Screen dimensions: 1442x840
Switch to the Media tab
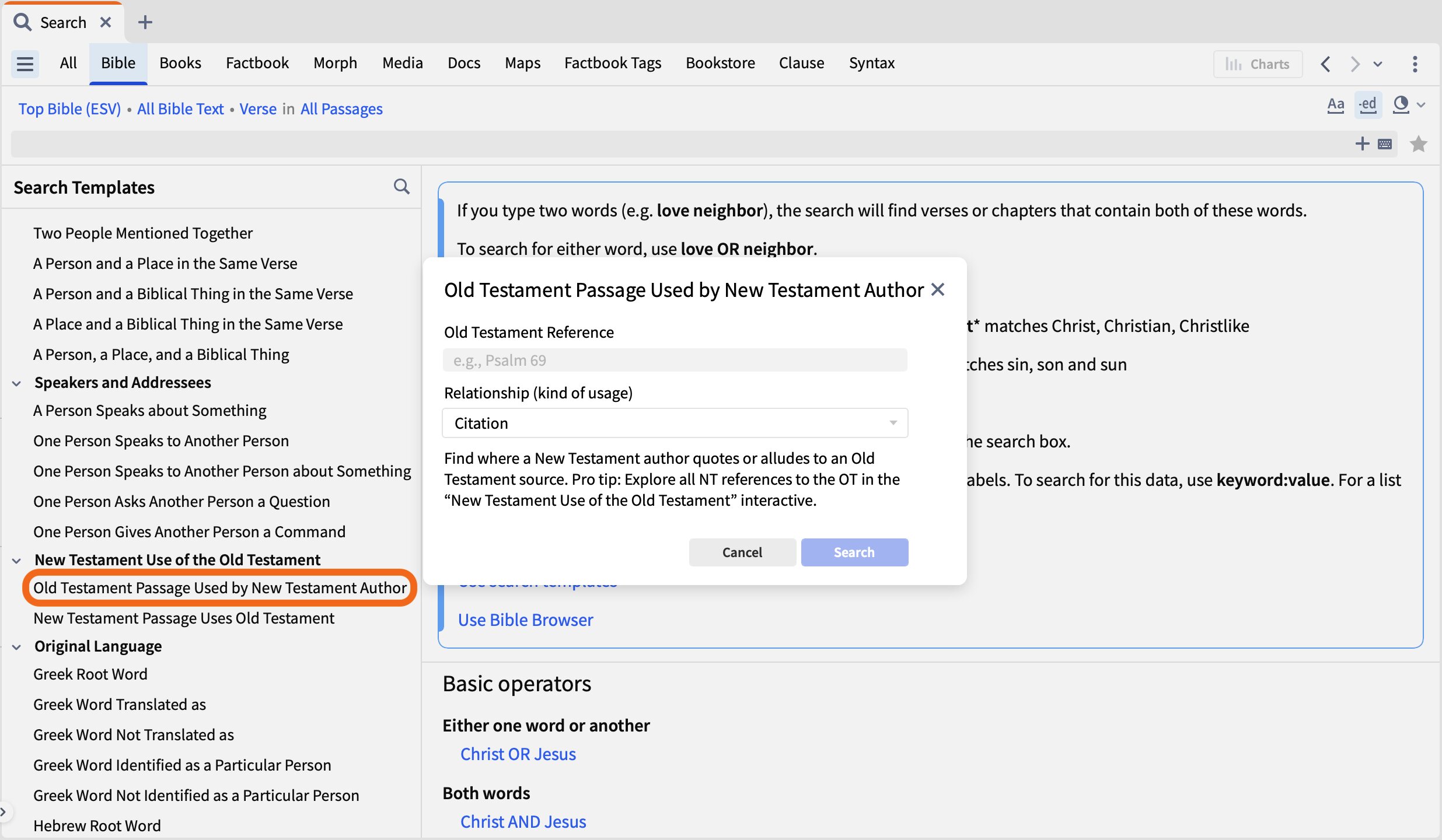coord(403,63)
